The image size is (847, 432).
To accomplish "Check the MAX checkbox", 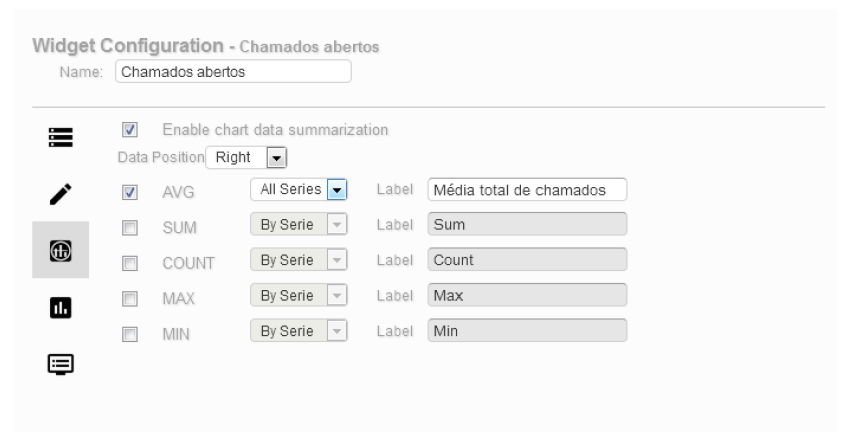I will point(129,298).
